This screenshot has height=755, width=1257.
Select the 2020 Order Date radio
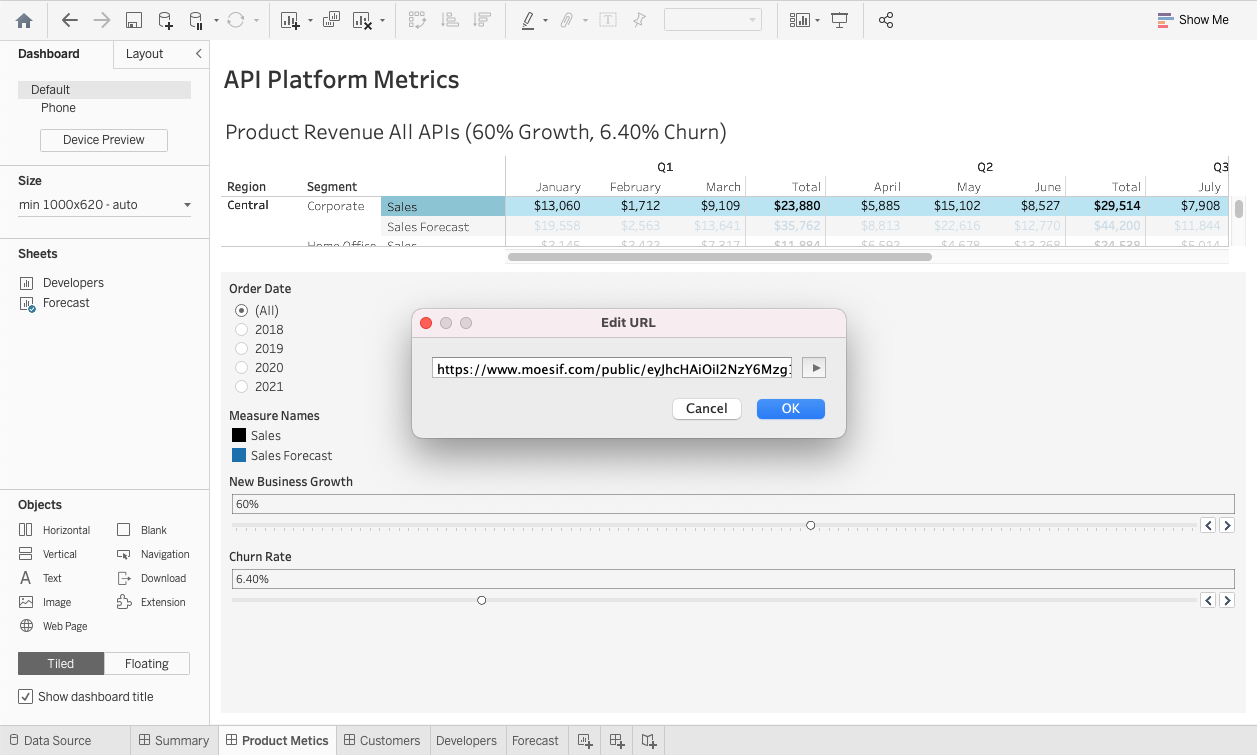click(241, 368)
